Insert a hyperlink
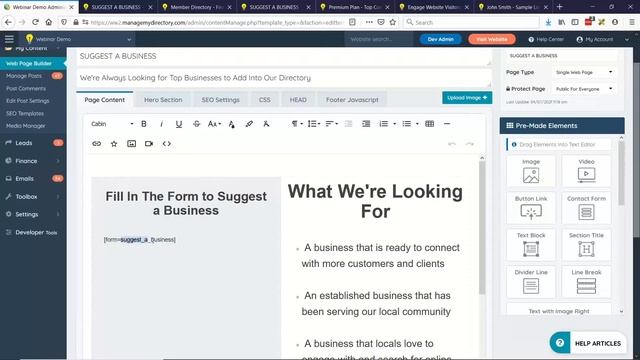 click(96, 144)
